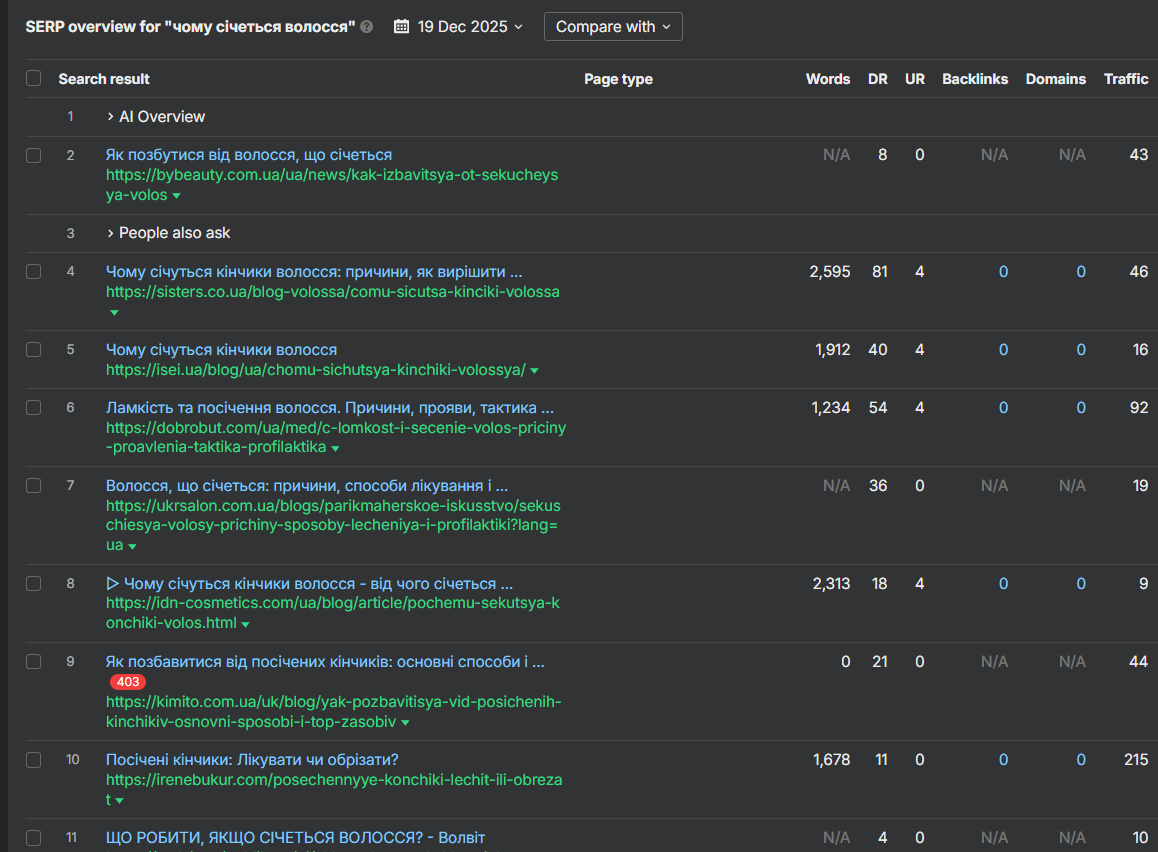
Task: Click the Traffic column header
Action: click(x=1126, y=79)
